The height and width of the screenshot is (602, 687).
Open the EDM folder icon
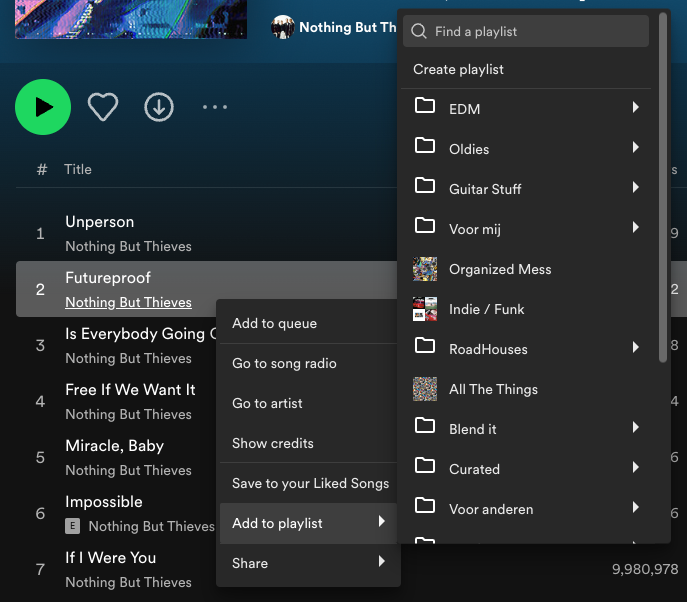point(425,106)
